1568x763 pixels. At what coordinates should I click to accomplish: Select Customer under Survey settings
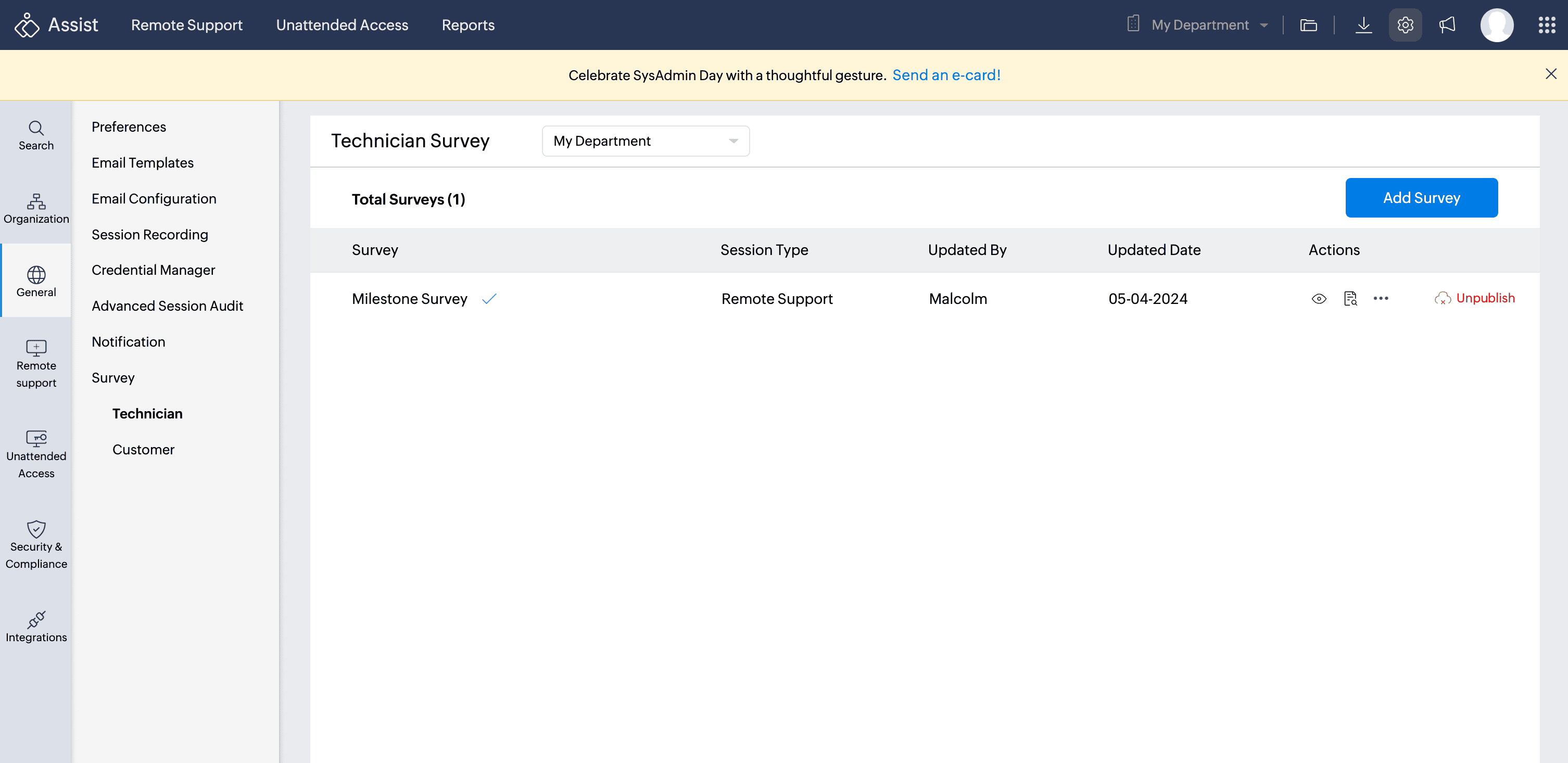pyautogui.click(x=143, y=449)
